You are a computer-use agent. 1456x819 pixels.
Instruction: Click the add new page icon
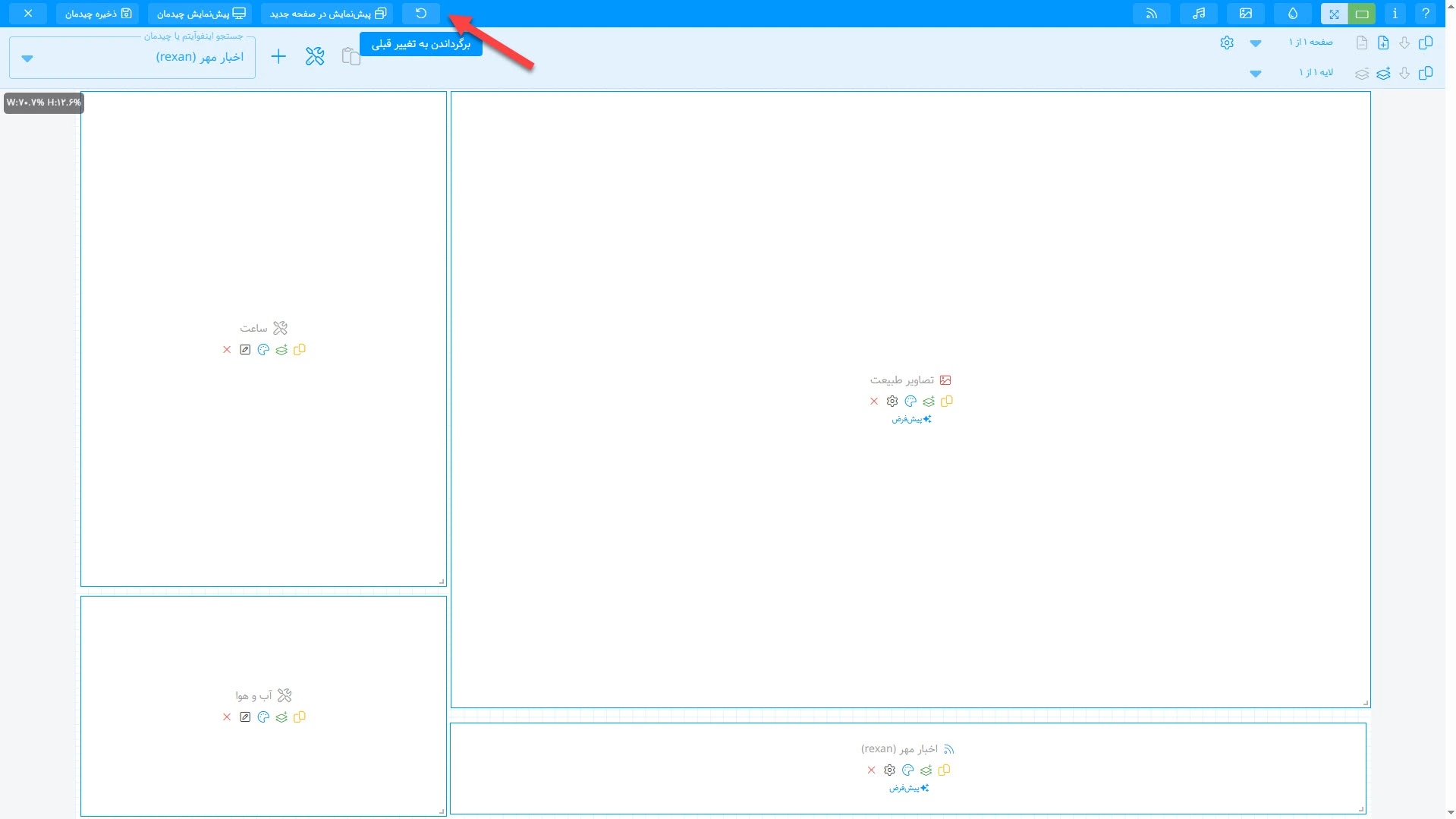pyautogui.click(x=1383, y=43)
